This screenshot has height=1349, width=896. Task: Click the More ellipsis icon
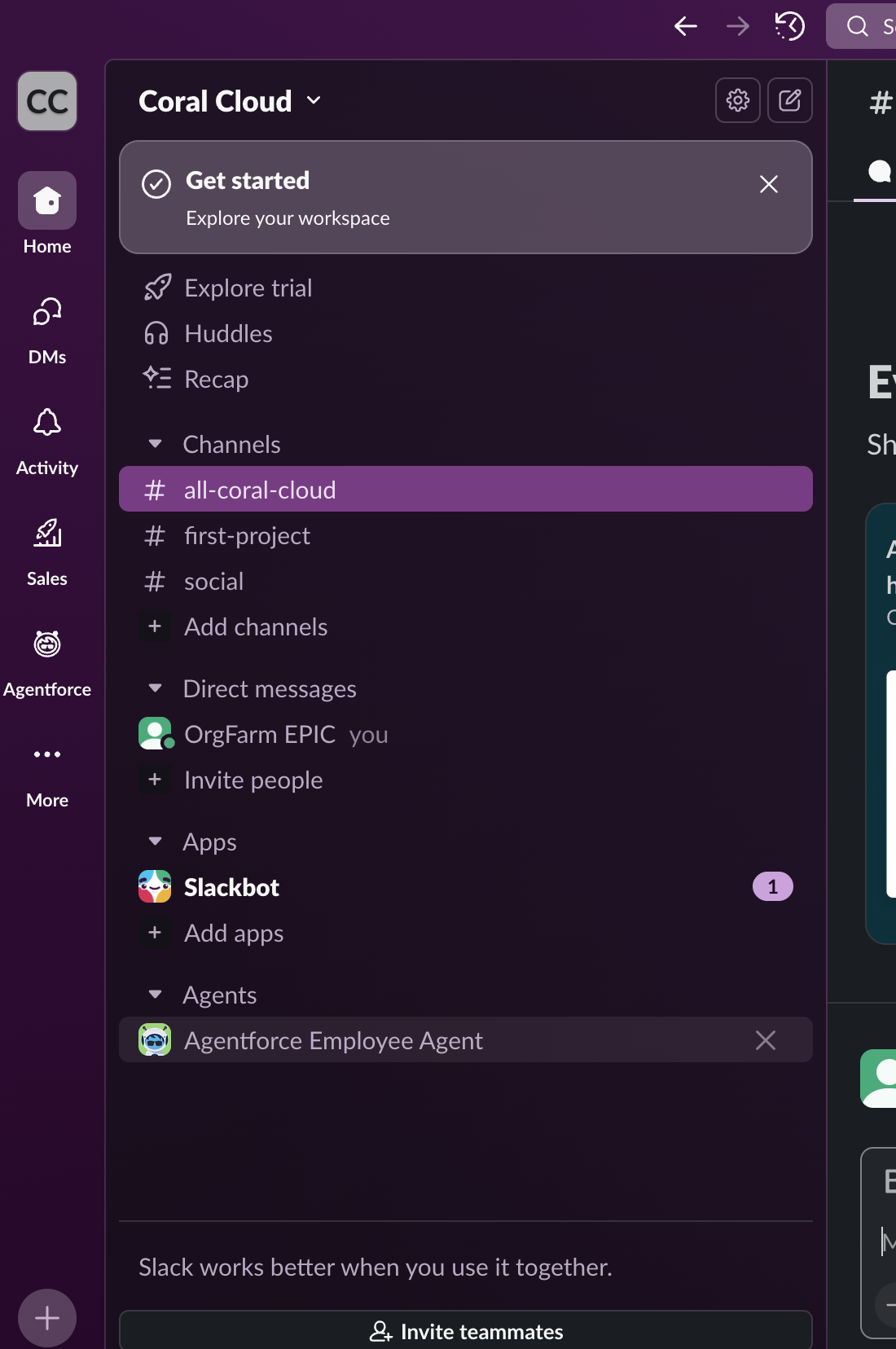point(47,755)
